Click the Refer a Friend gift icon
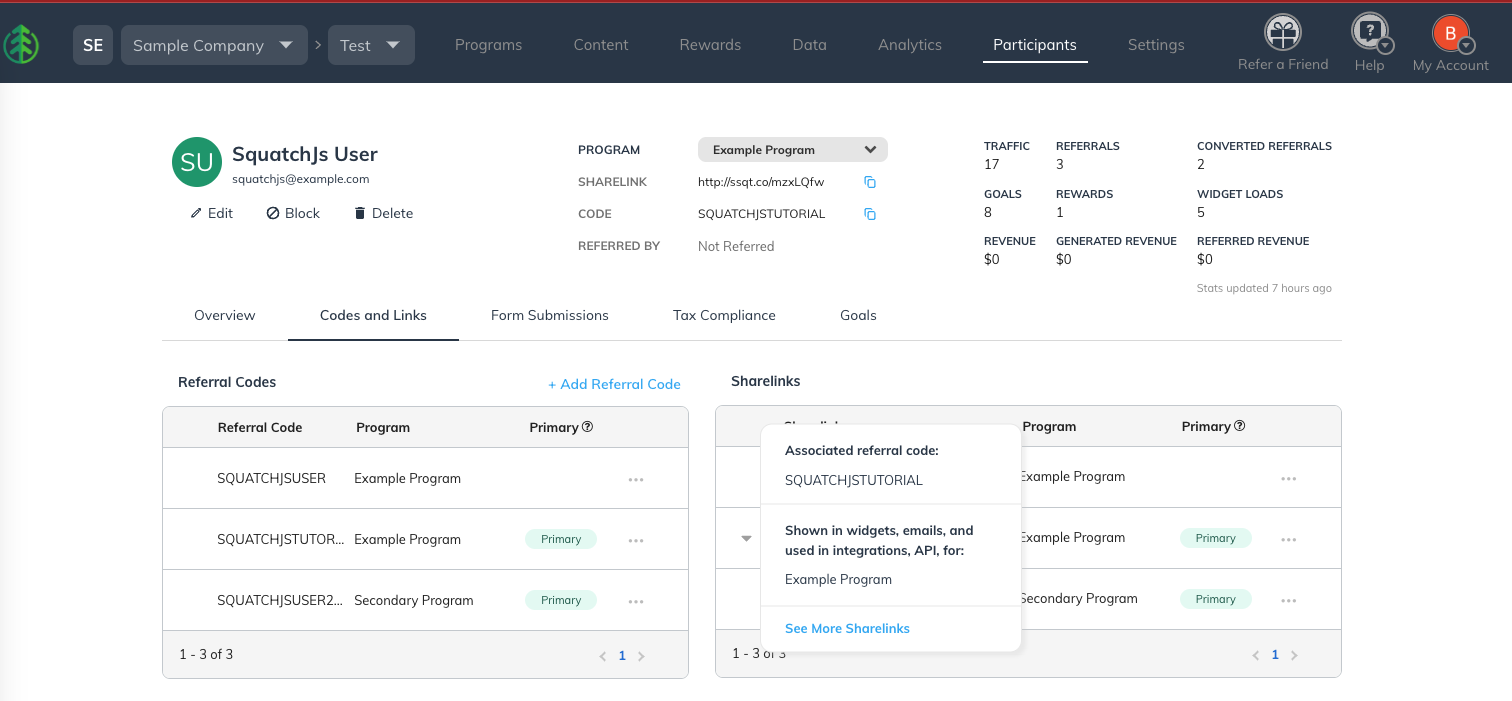The height and width of the screenshot is (701, 1512). 1282,33
